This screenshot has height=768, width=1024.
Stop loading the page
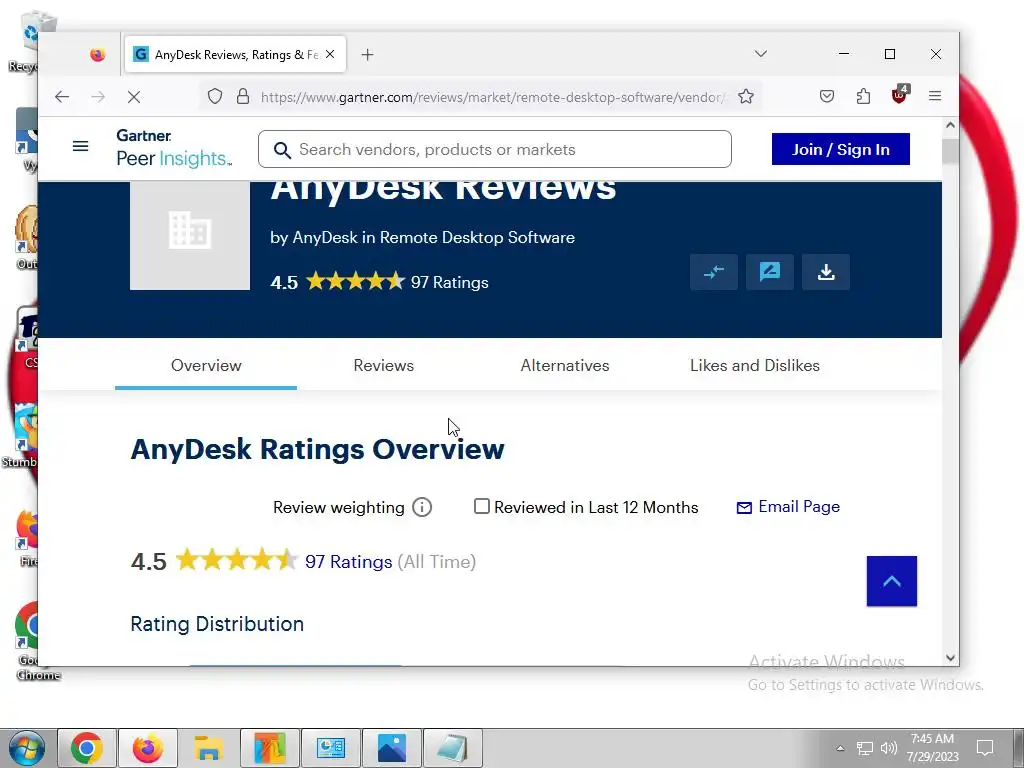coord(134,97)
